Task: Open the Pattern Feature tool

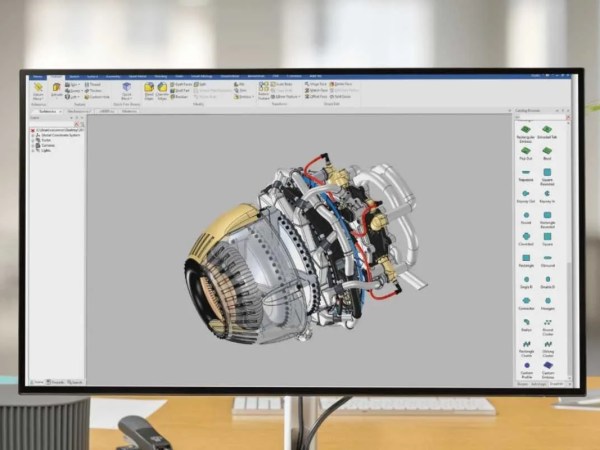Action: coord(264,91)
